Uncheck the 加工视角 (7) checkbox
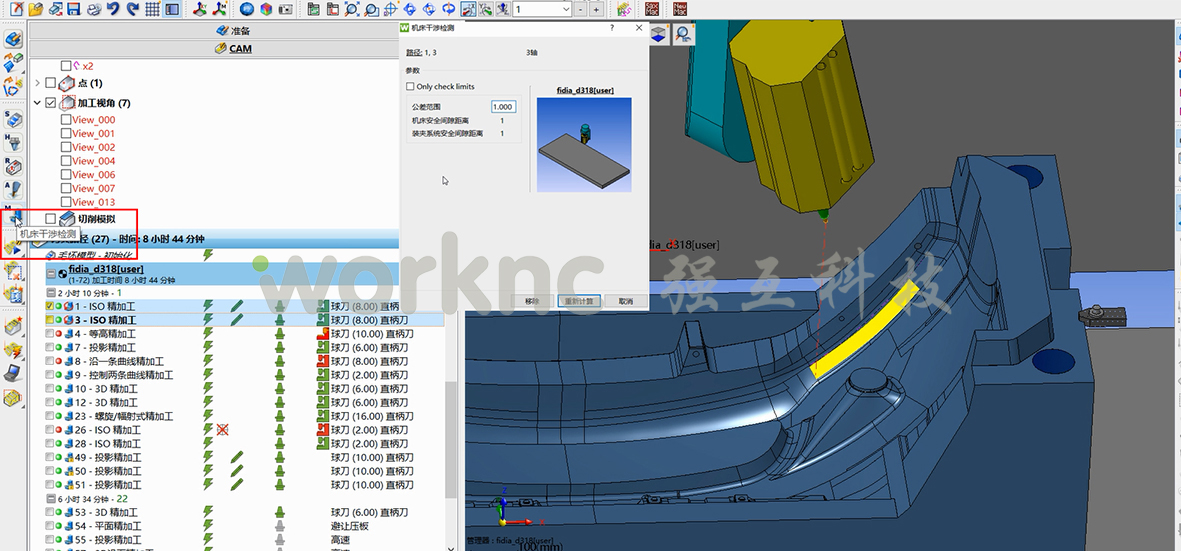 (50, 102)
